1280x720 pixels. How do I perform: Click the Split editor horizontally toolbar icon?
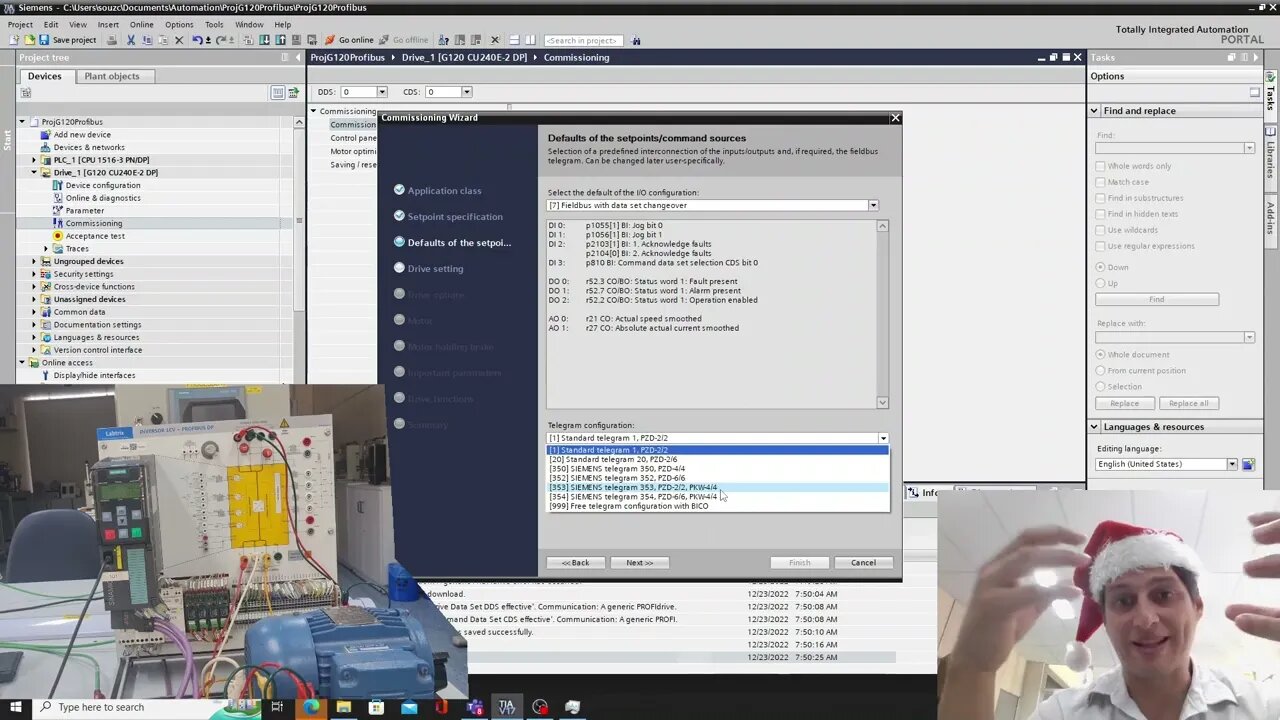[x=514, y=40]
